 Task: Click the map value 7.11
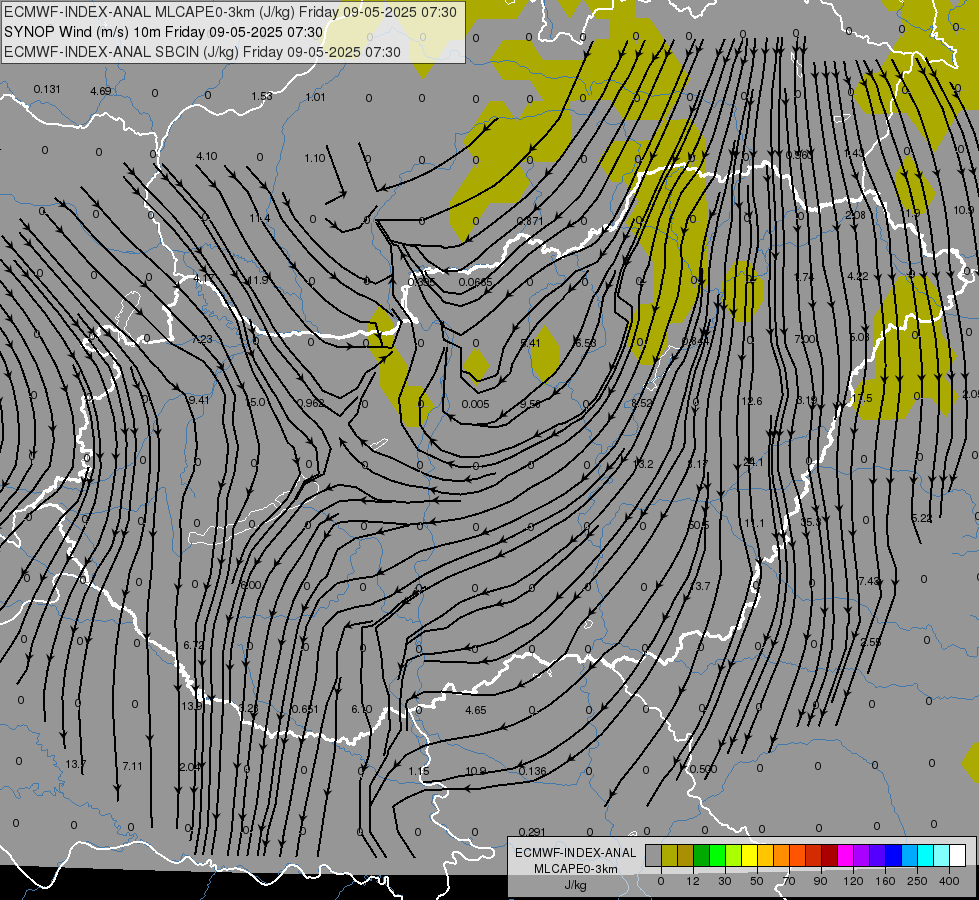pos(132,766)
